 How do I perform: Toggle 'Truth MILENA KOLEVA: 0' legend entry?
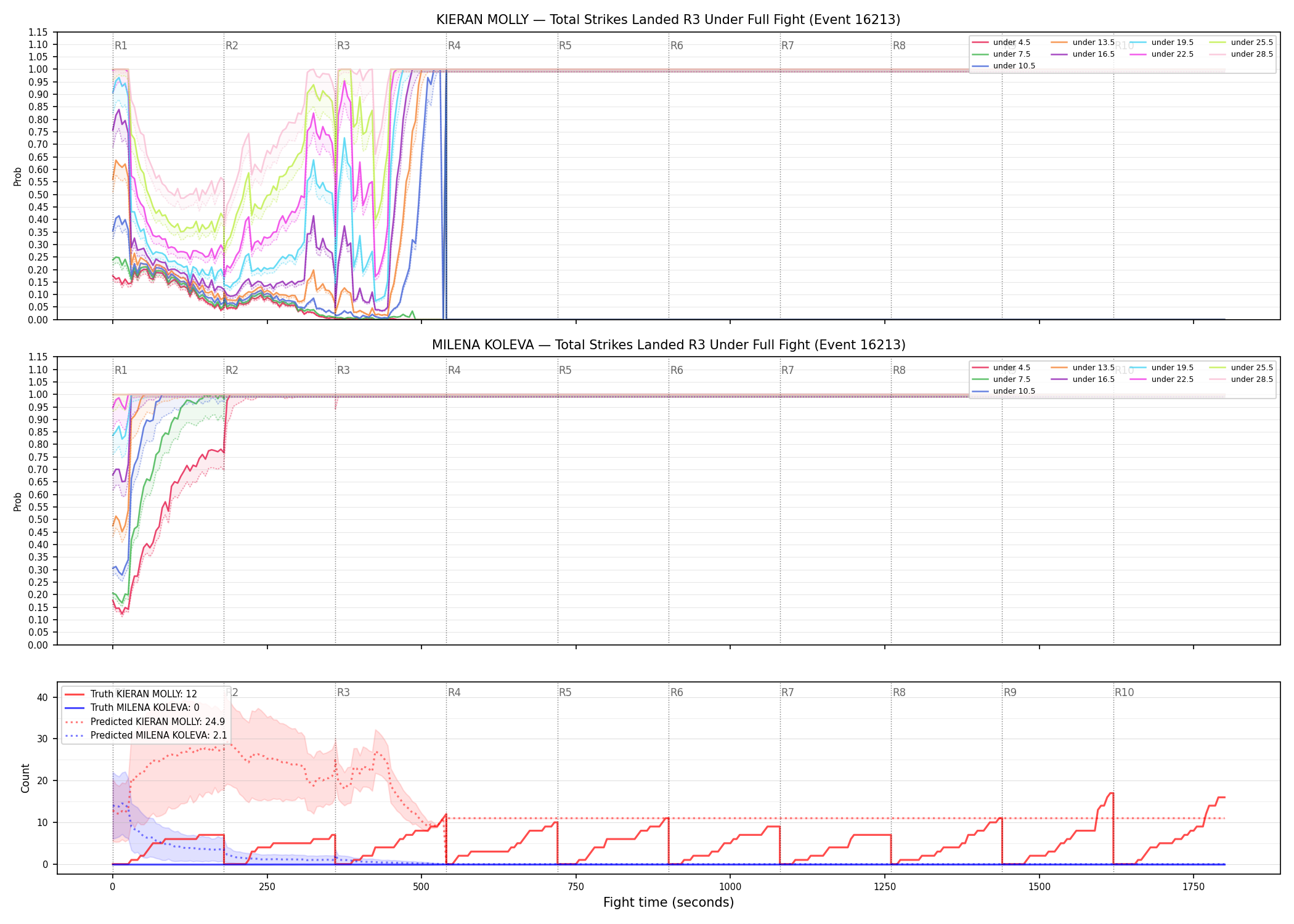132,708
